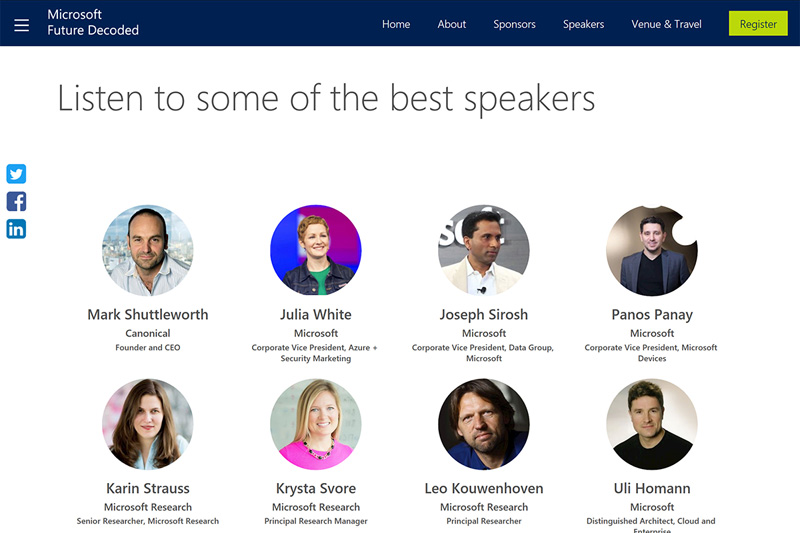Share the page via the Facebook icon
The image size is (800, 533).
16,201
